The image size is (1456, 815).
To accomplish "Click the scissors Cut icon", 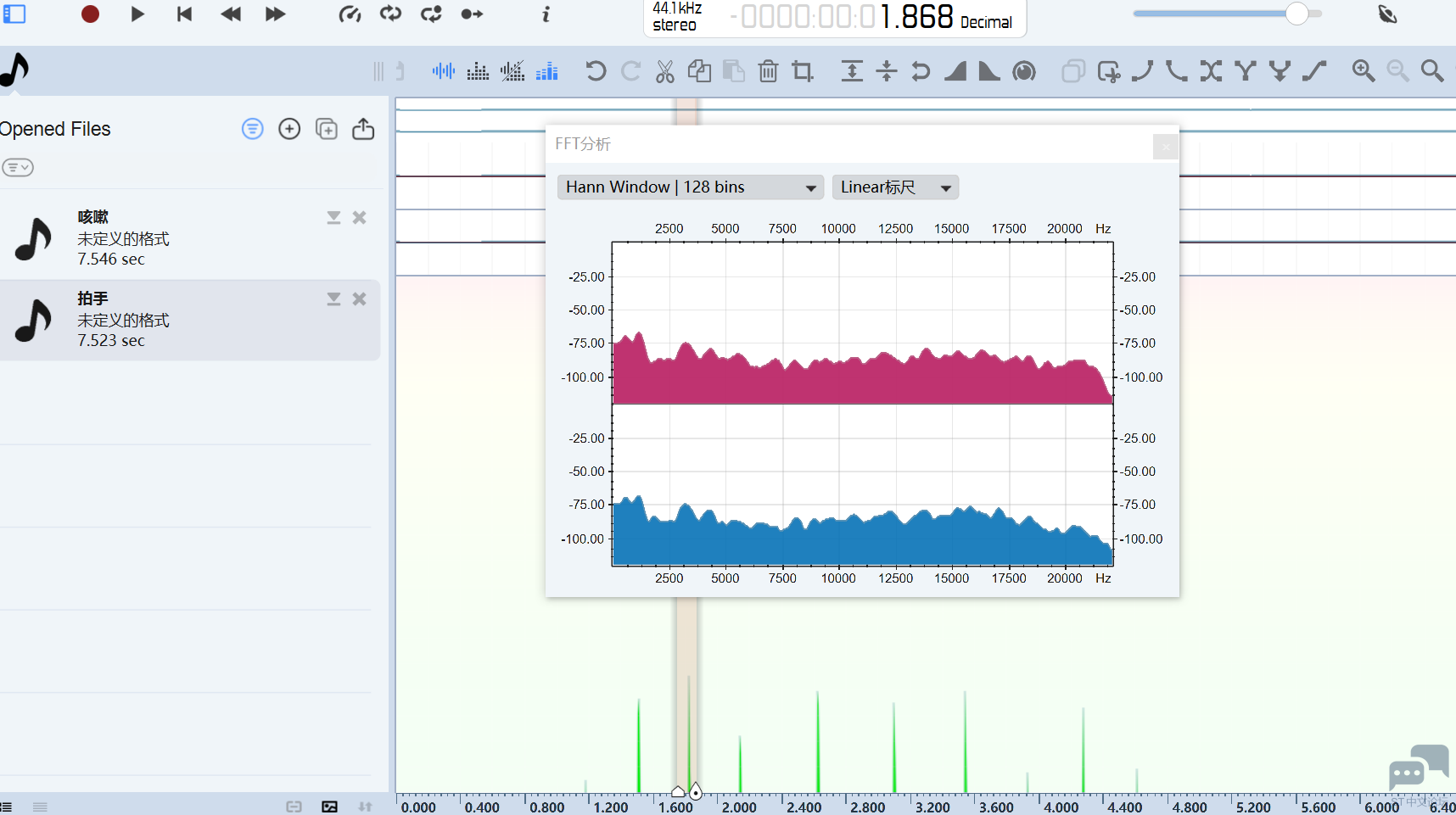I will [664, 71].
